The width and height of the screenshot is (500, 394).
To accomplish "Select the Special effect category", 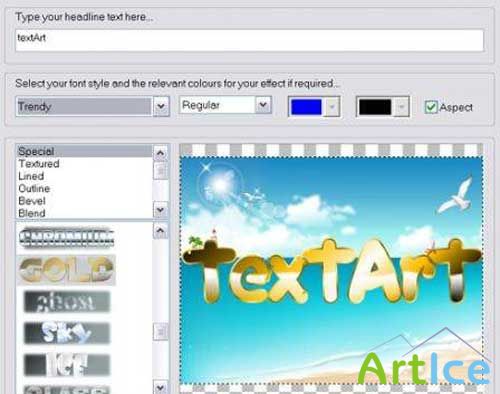I will [x=84, y=151].
